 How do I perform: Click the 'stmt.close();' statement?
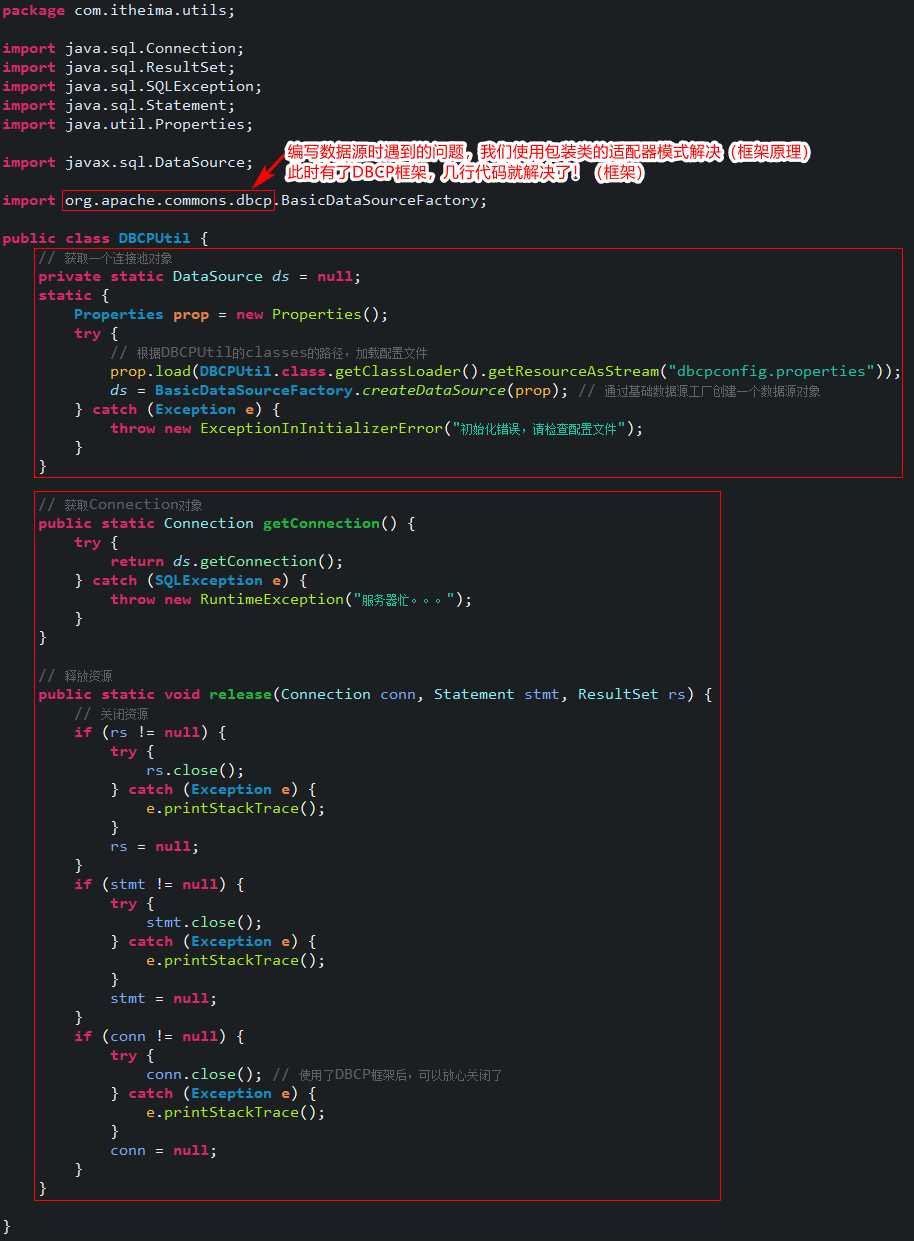coord(204,922)
